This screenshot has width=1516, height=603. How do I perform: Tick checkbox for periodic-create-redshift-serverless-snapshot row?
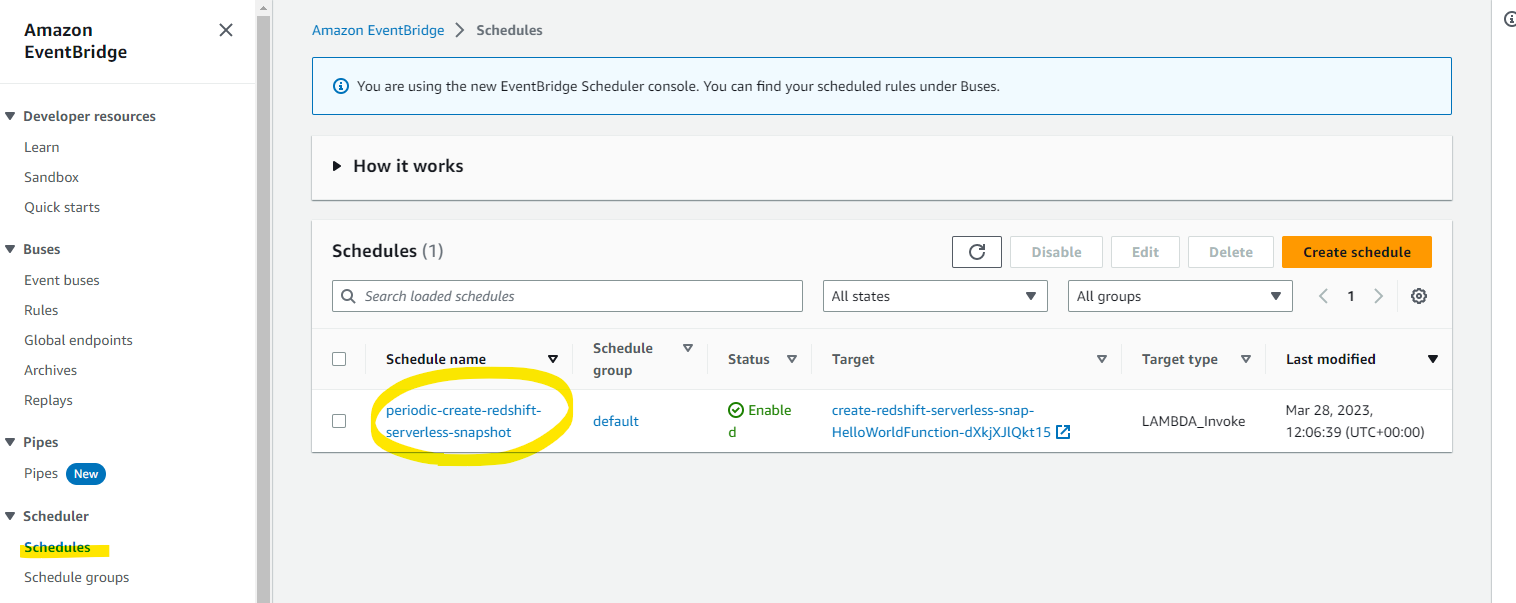pyautogui.click(x=339, y=421)
